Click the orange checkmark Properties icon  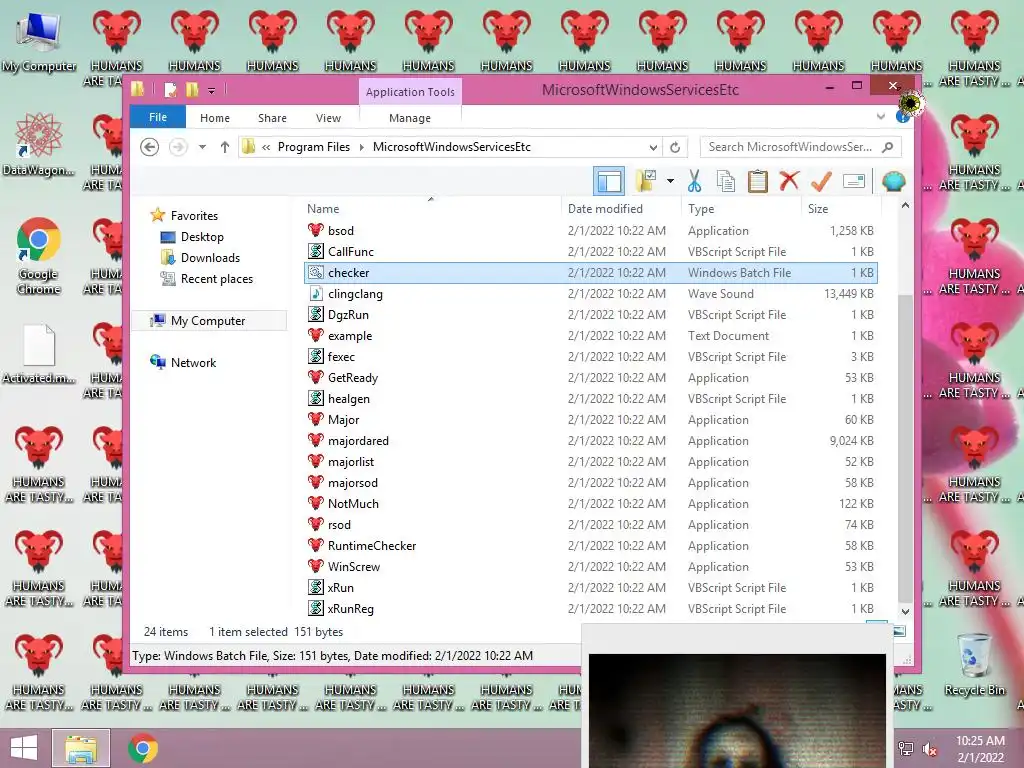pyautogui.click(x=821, y=181)
